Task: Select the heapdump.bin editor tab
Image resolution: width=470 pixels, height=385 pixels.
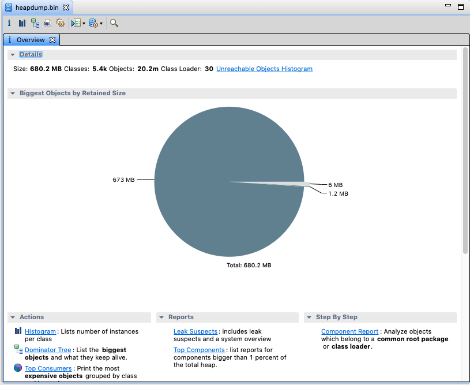Action: click(x=37, y=7)
